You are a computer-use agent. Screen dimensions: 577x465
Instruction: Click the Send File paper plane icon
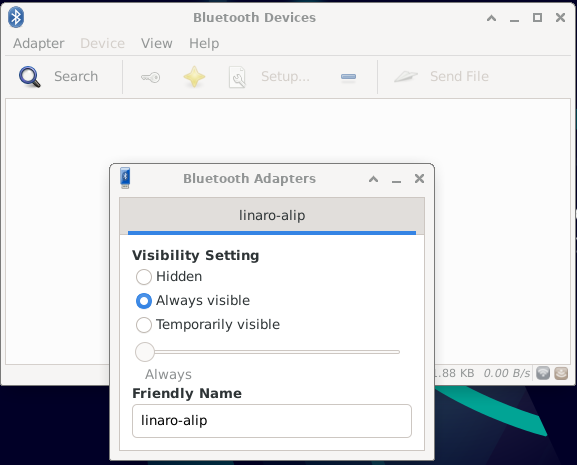click(406, 77)
